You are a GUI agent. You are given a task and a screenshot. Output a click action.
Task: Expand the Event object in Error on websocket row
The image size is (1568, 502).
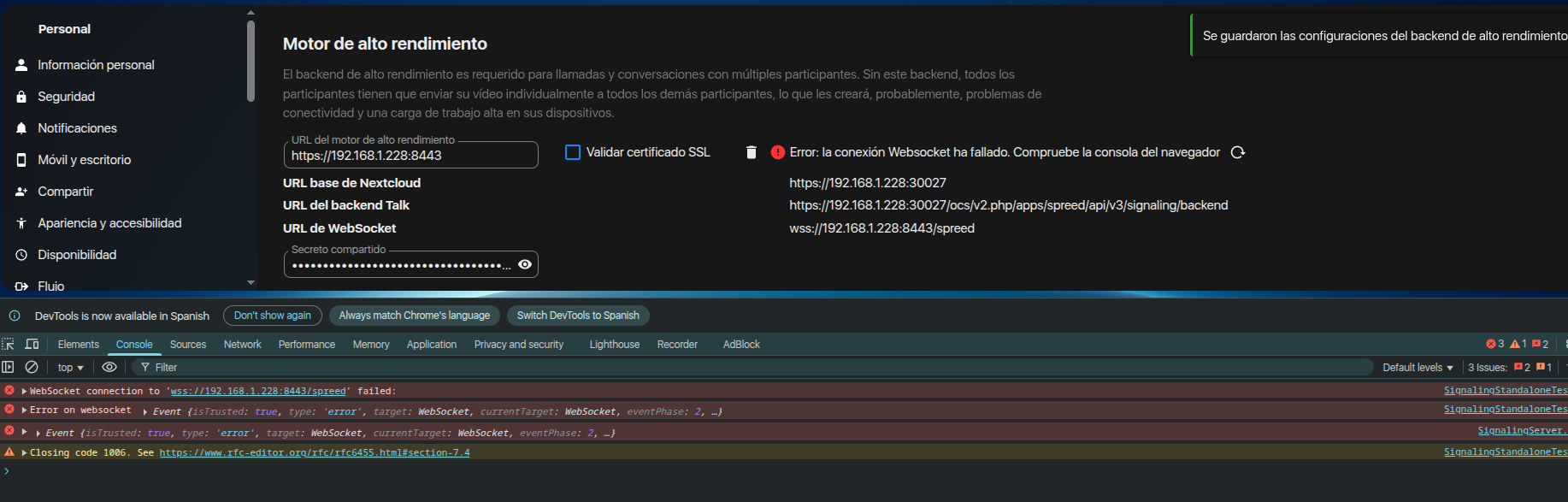coord(145,412)
